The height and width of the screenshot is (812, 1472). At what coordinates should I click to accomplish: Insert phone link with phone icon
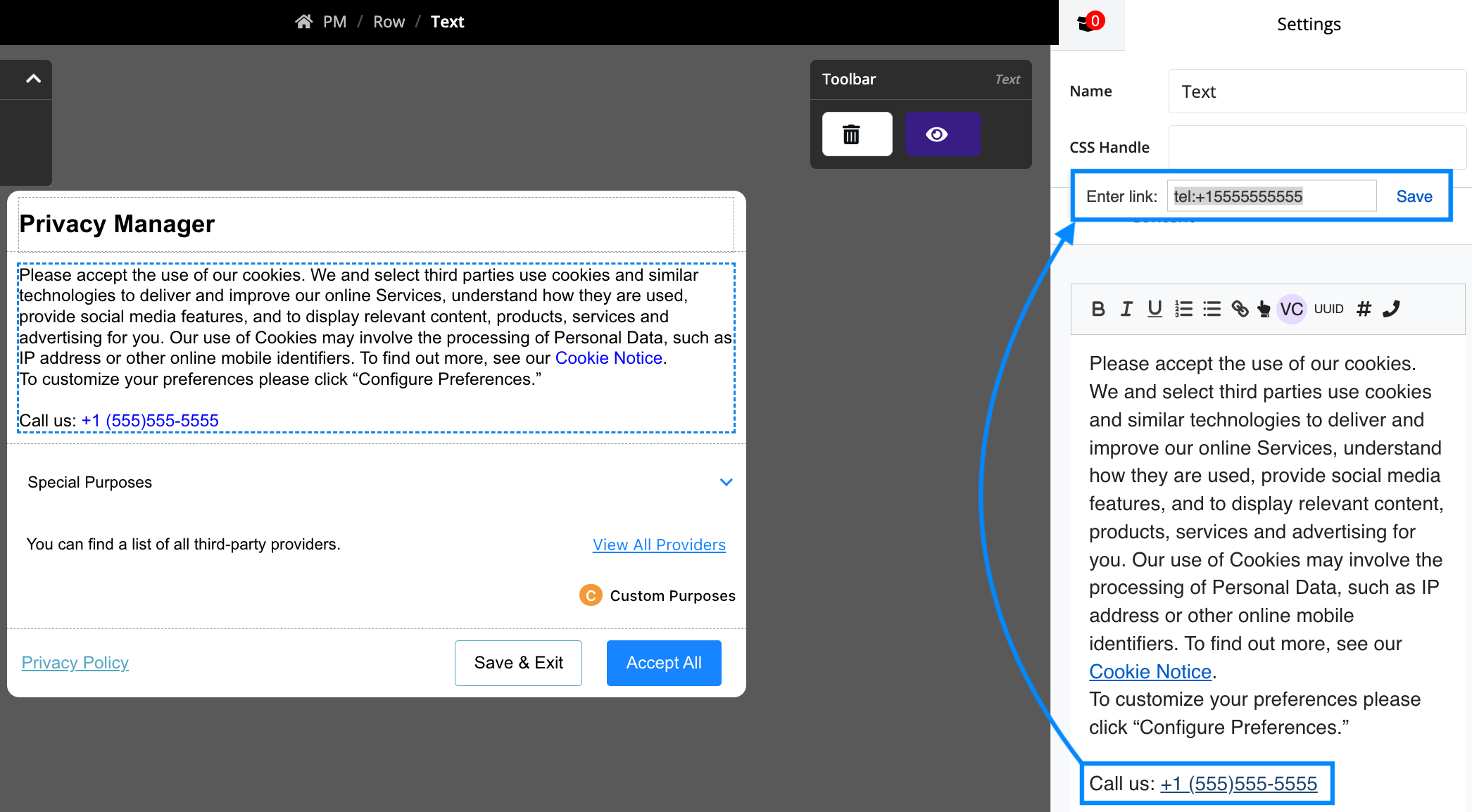pos(1391,309)
